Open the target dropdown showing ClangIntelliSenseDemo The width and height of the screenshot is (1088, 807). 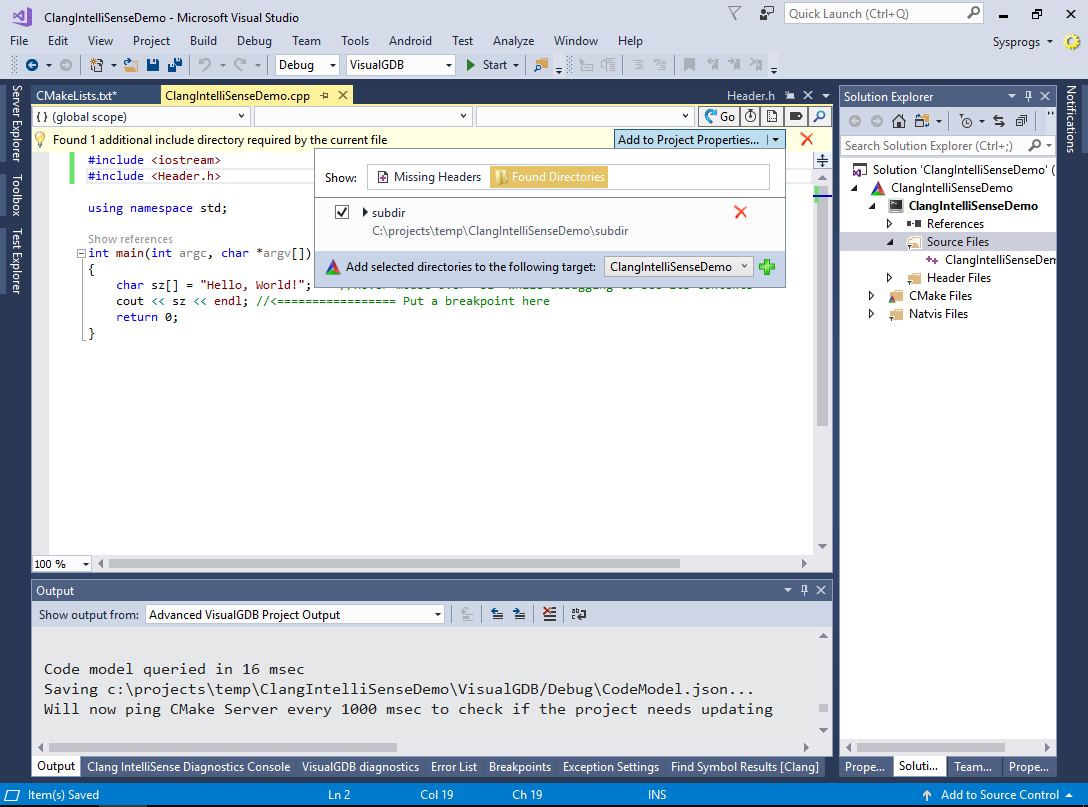click(679, 267)
